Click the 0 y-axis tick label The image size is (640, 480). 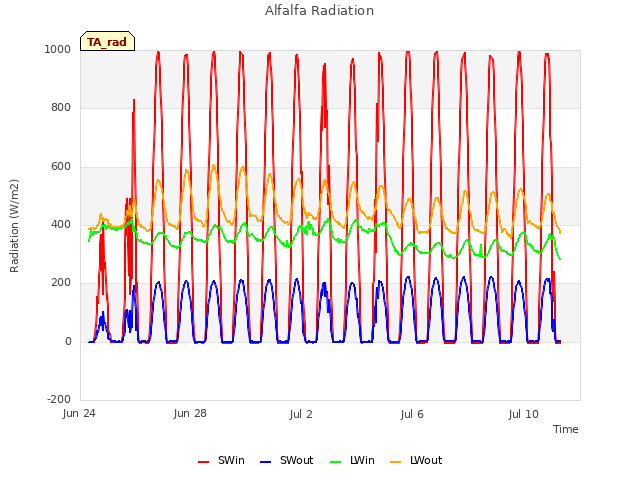point(68,342)
